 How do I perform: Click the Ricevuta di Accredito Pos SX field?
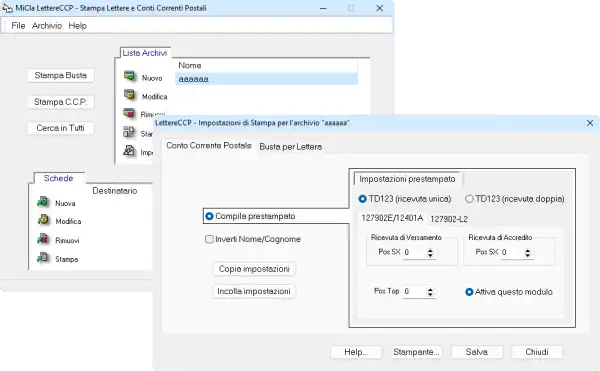pyautogui.click(x=512, y=252)
